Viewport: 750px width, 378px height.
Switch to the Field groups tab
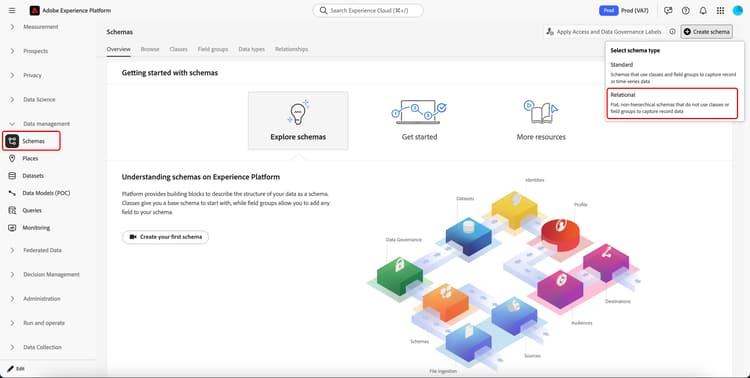(213, 49)
